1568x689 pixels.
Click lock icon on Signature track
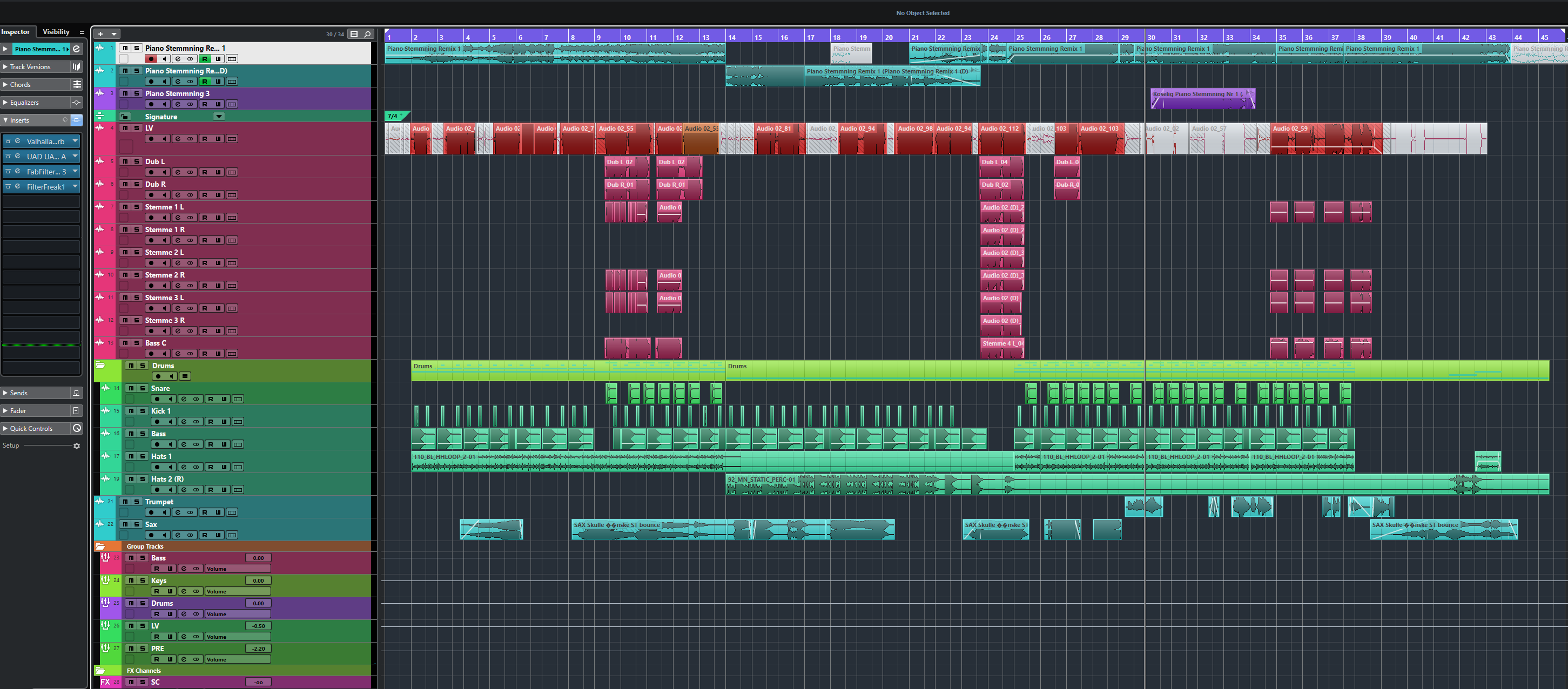pyautogui.click(x=125, y=116)
